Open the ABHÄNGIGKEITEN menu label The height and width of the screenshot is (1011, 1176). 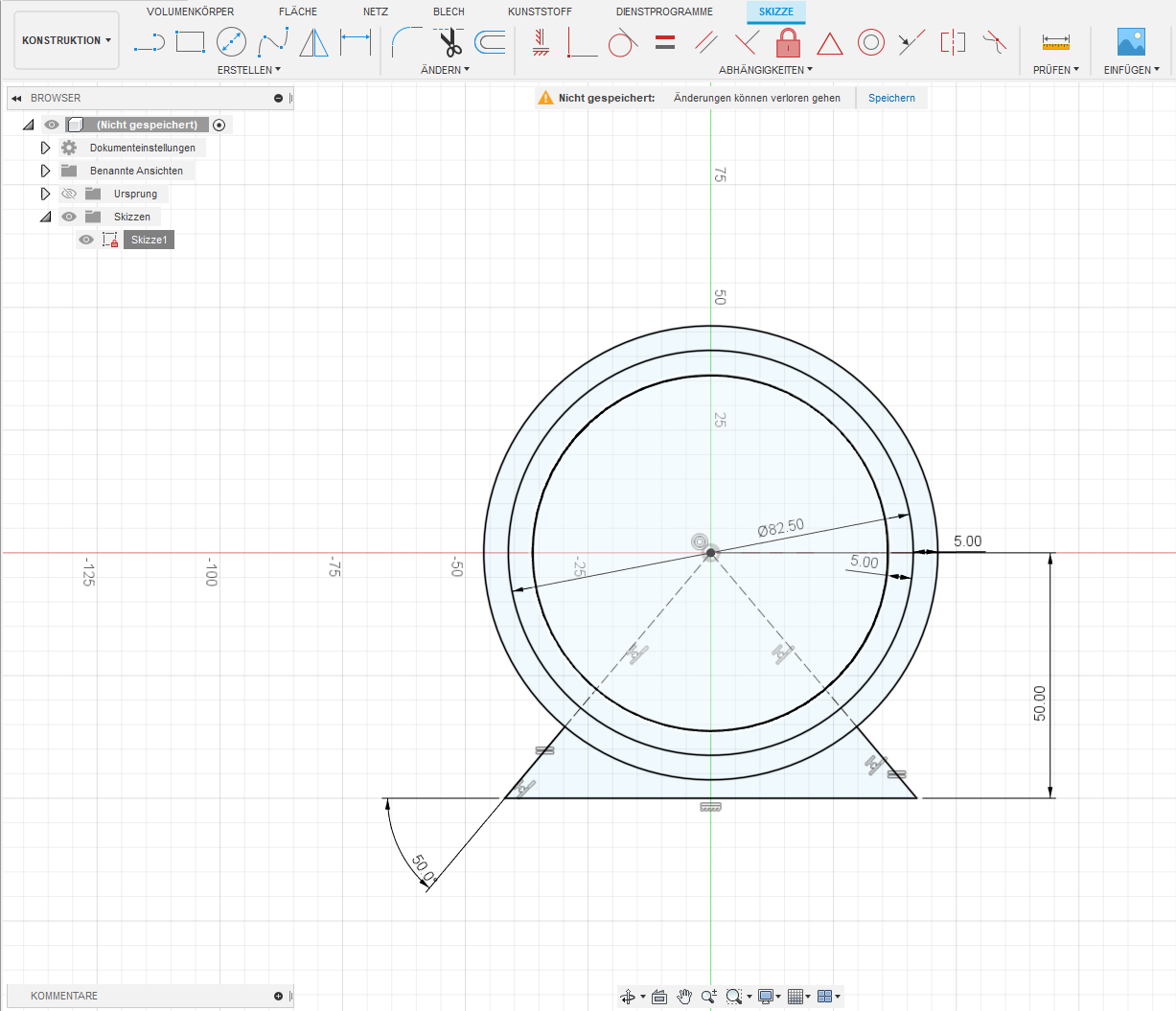765,70
